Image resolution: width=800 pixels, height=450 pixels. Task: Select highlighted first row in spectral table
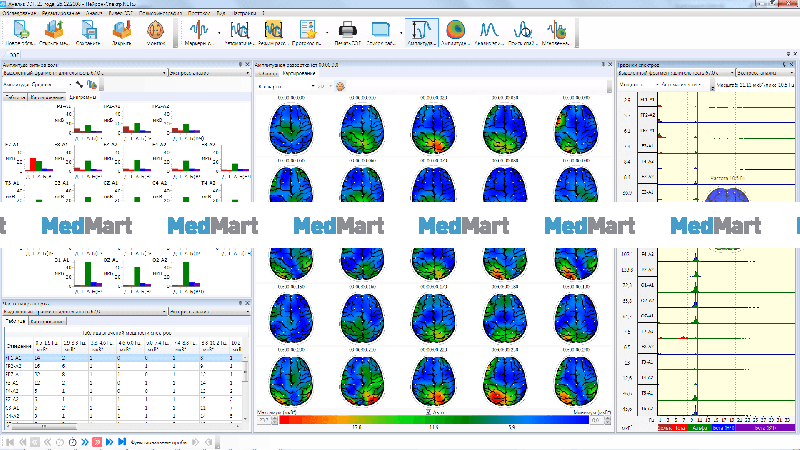click(124, 358)
